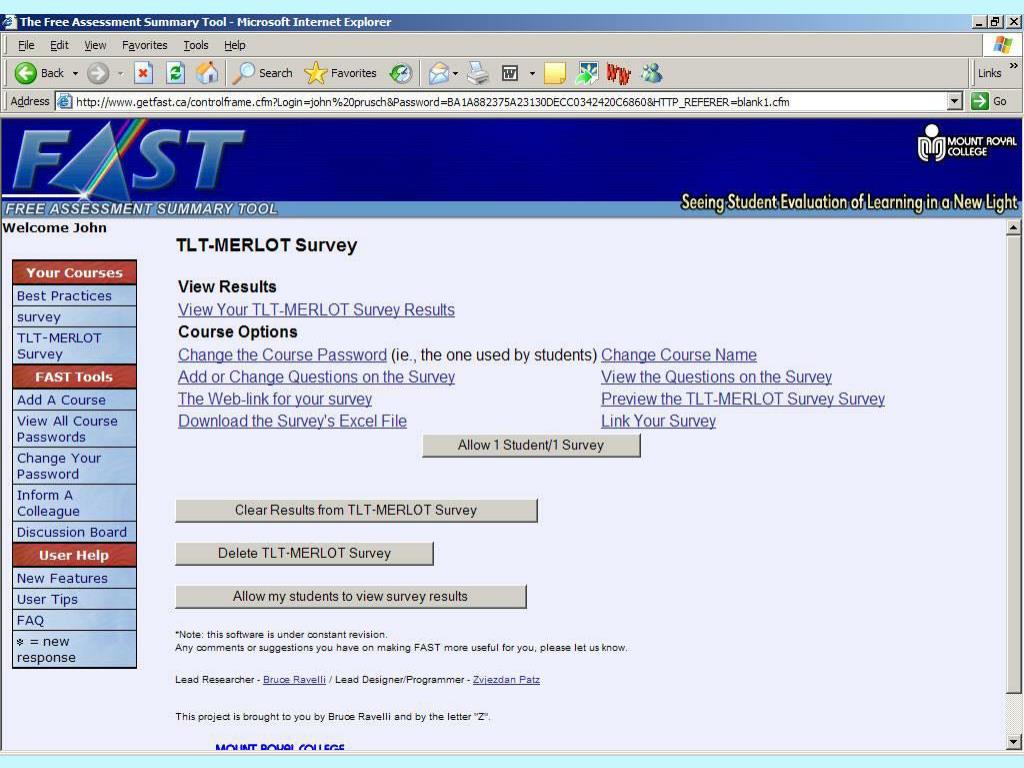
Task: Open The Web-link for your survey link
Action: point(275,399)
